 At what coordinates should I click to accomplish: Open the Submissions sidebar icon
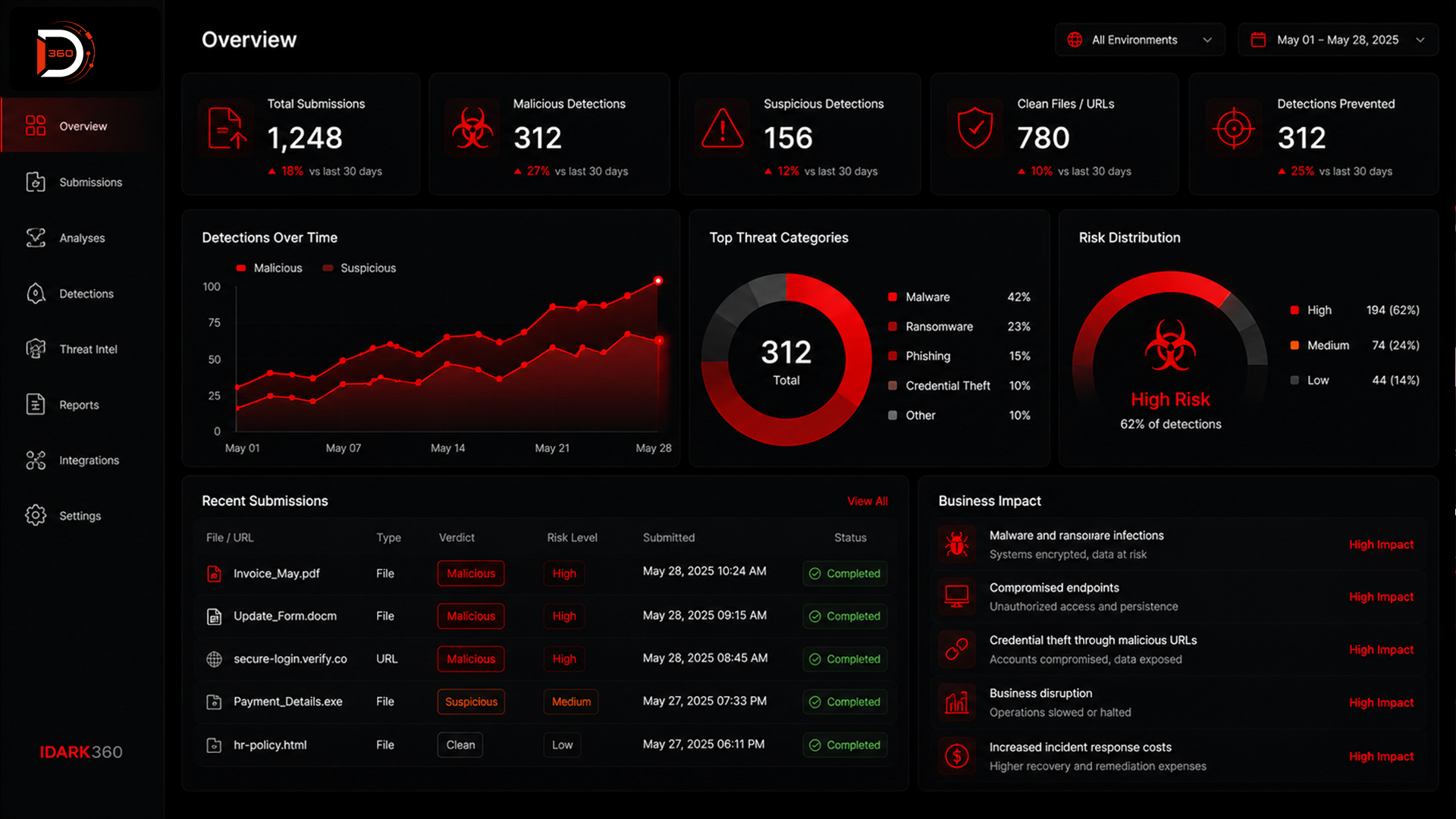[x=36, y=182]
